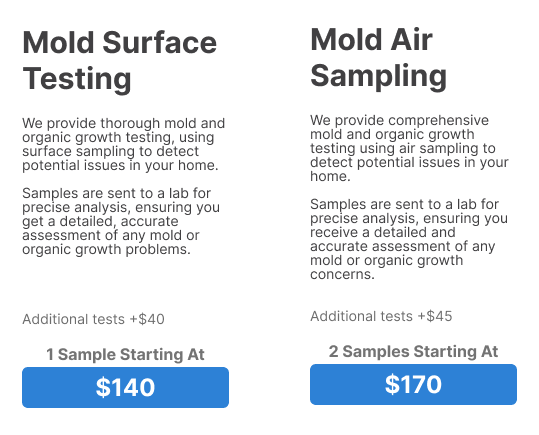Click 'We provide comprehensive' text line
The height and width of the screenshot is (435, 539).
[x=399, y=120]
